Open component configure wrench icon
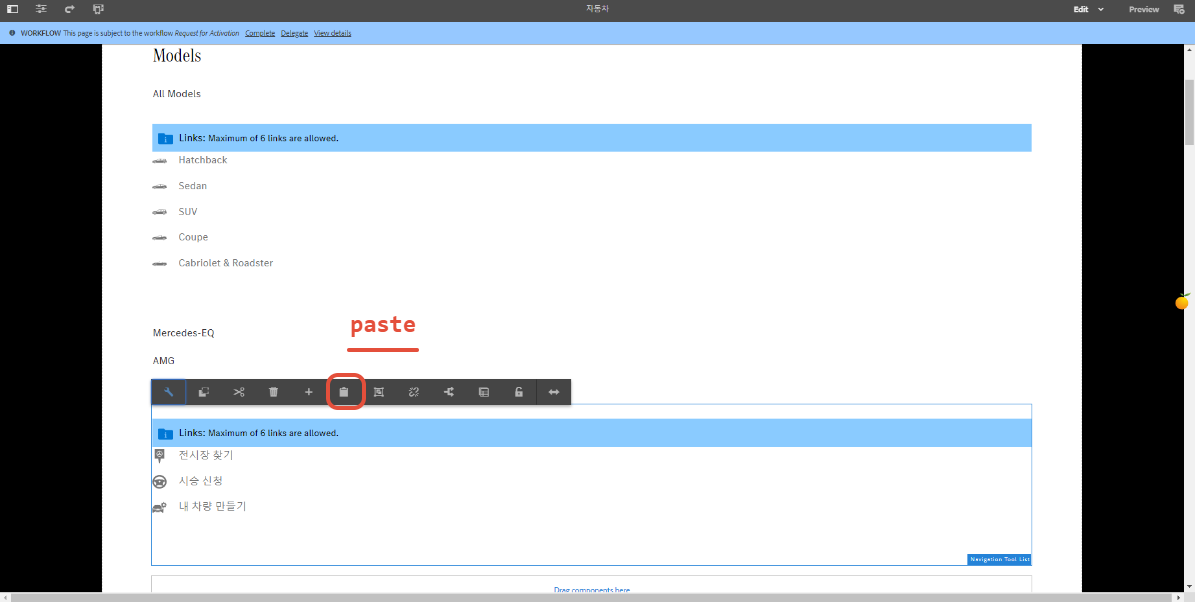 coord(168,392)
